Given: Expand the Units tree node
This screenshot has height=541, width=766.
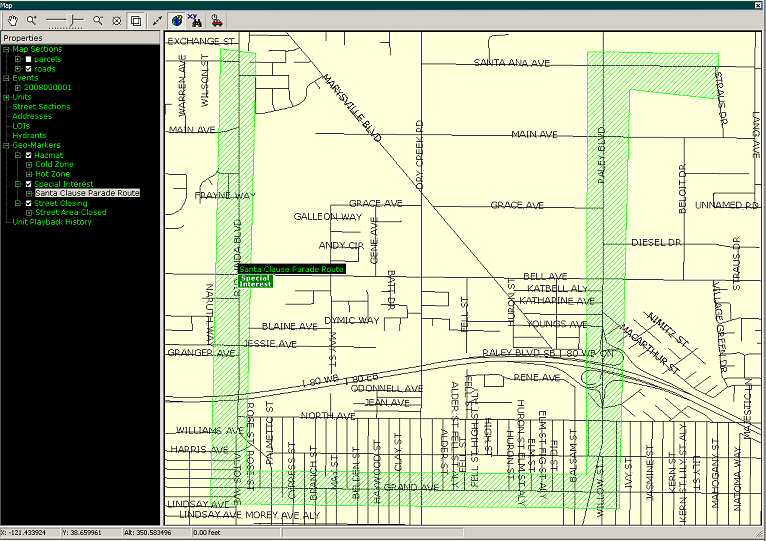Looking at the screenshot, I should tap(6, 97).
